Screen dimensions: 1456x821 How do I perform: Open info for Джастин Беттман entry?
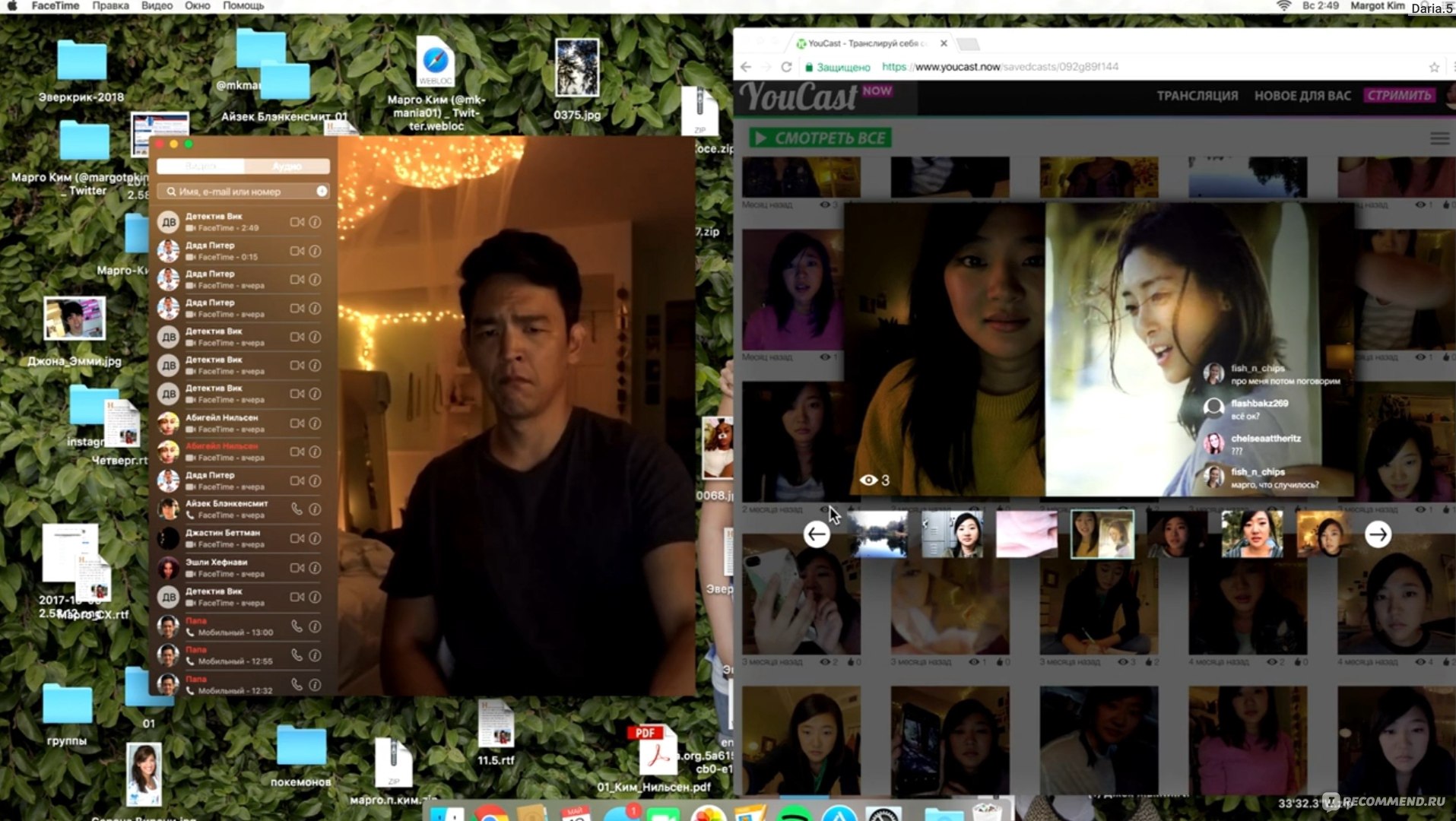pyautogui.click(x=315, y=538)
